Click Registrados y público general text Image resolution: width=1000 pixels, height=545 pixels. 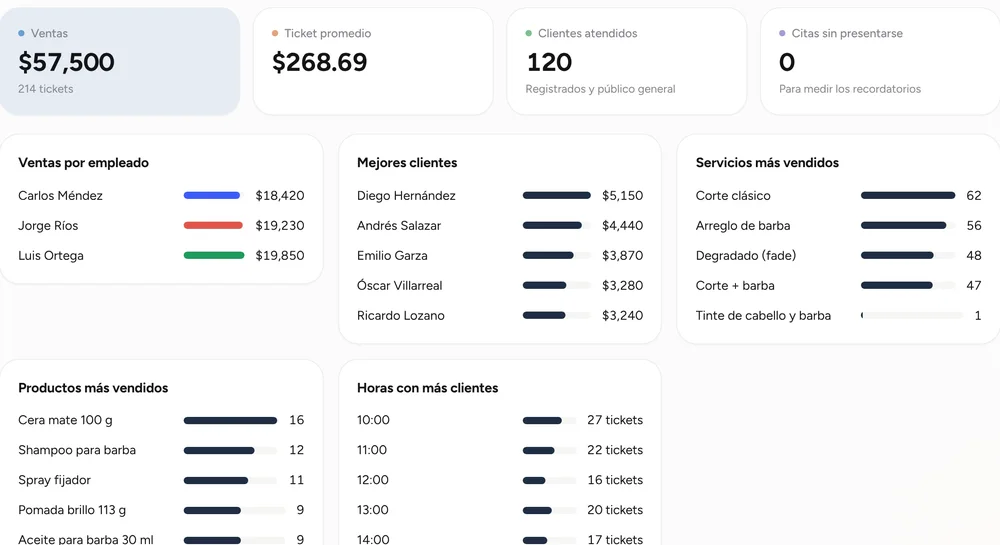click(x=600, y=89)
